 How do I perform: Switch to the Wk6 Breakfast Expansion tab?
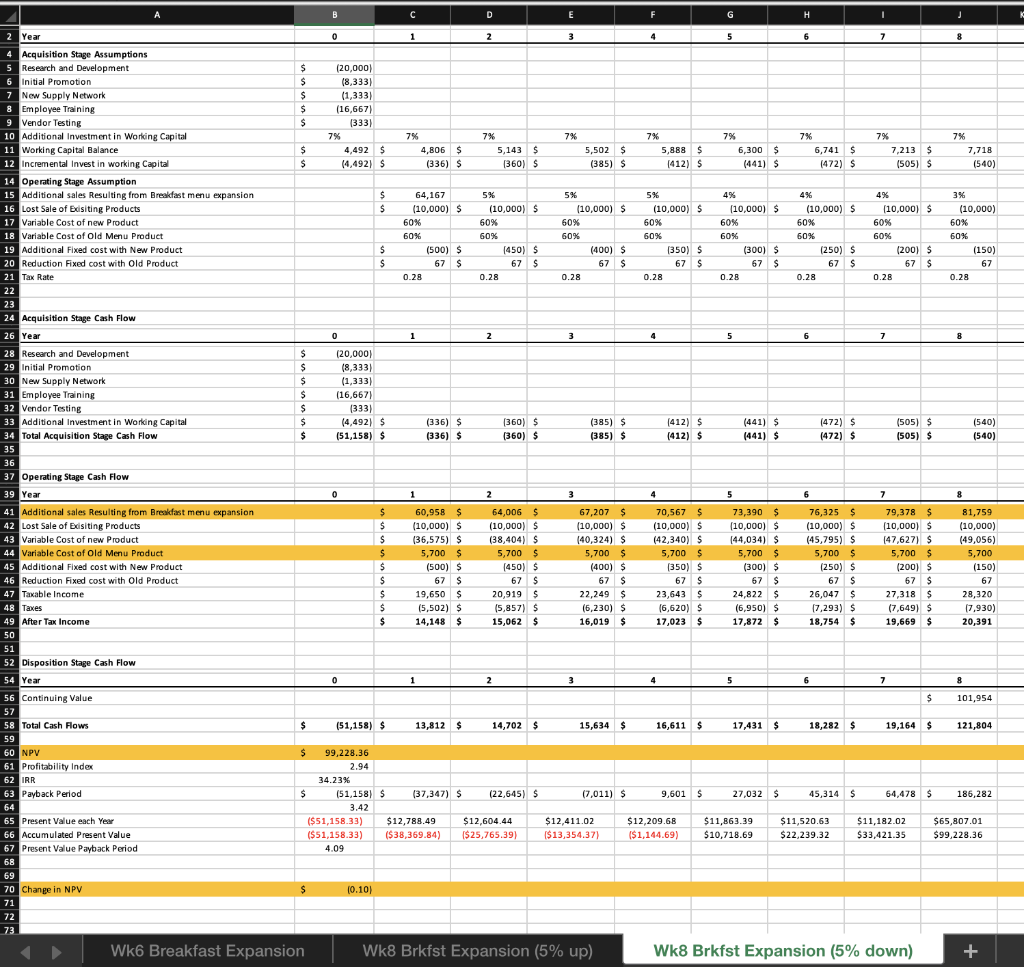tap(207, 950)
